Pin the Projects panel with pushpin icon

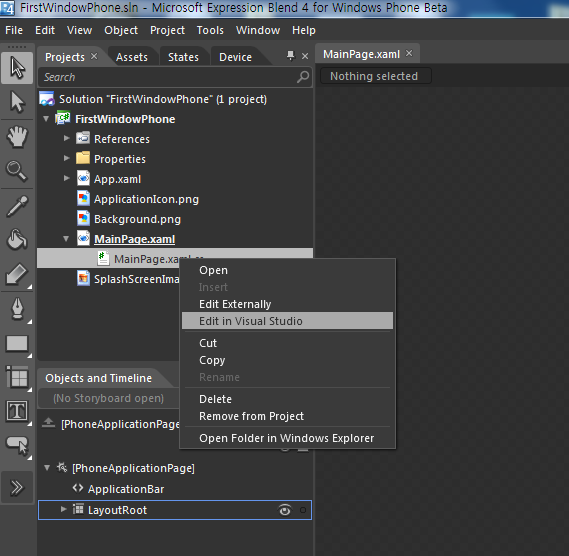pyautogui.click(x=290, y=56)
